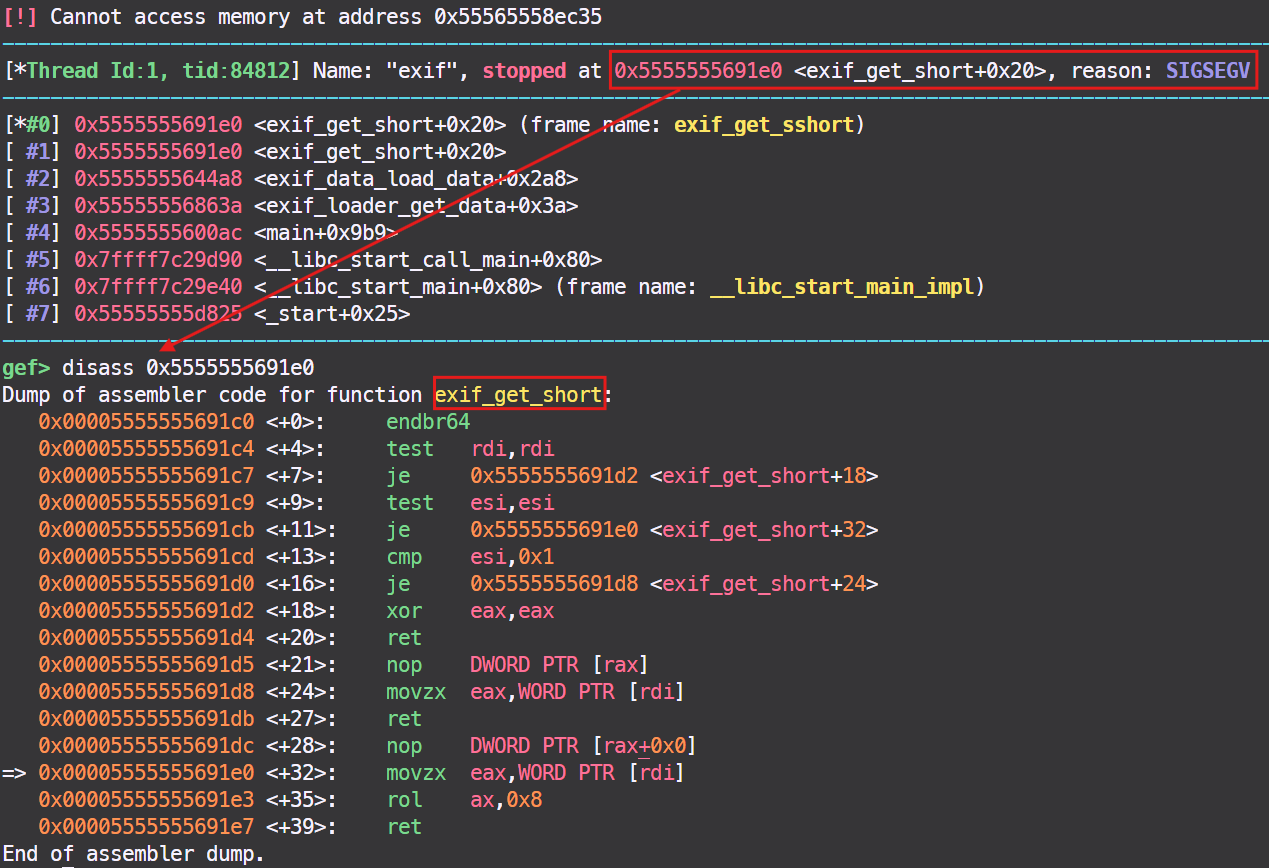Screen dimensions: 1269x868
Task: Click the => current instruction marker
Action: [x=13, y=772]
